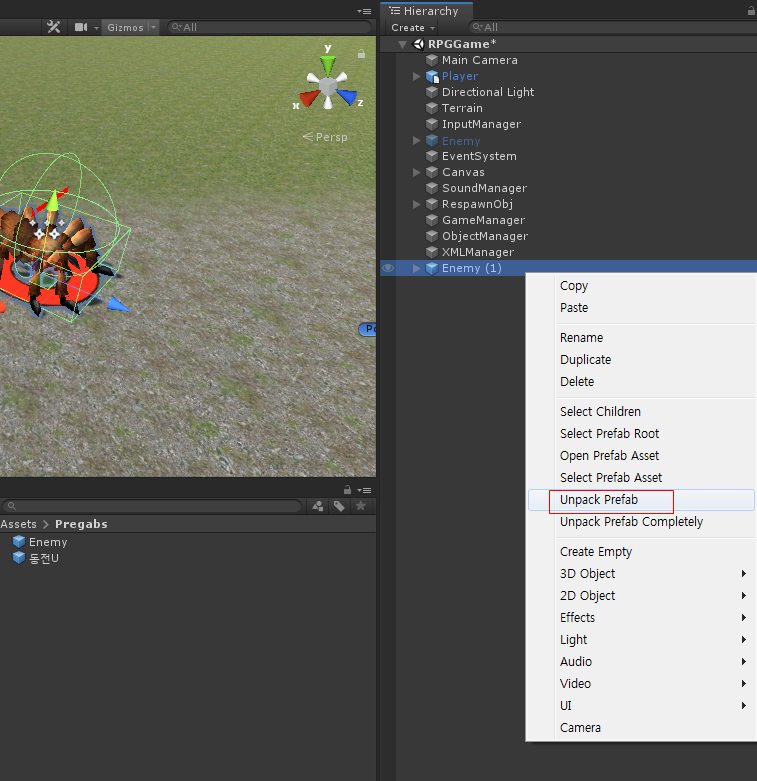This screenshot has width=757, height=781.
Task: Click the green Y axis cone on gizmo
Action: click(328, 65)
